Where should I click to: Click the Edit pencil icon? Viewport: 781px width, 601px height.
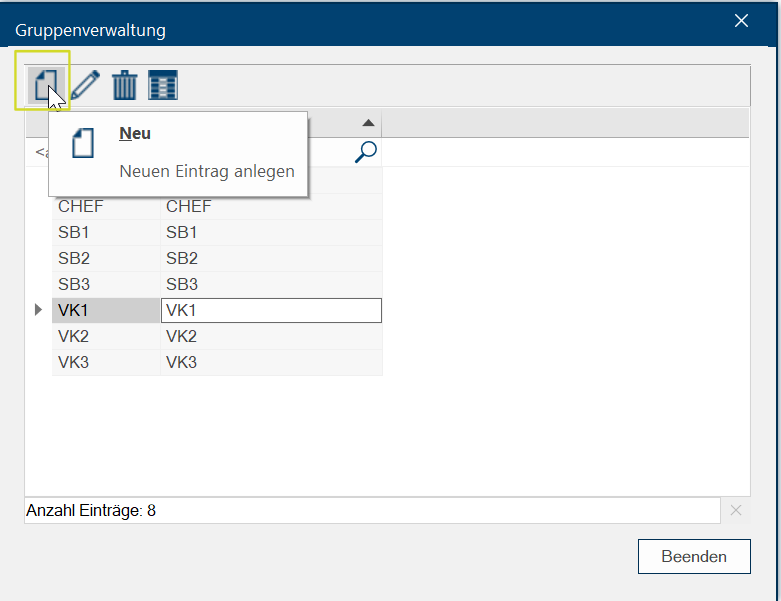(85, 85)
